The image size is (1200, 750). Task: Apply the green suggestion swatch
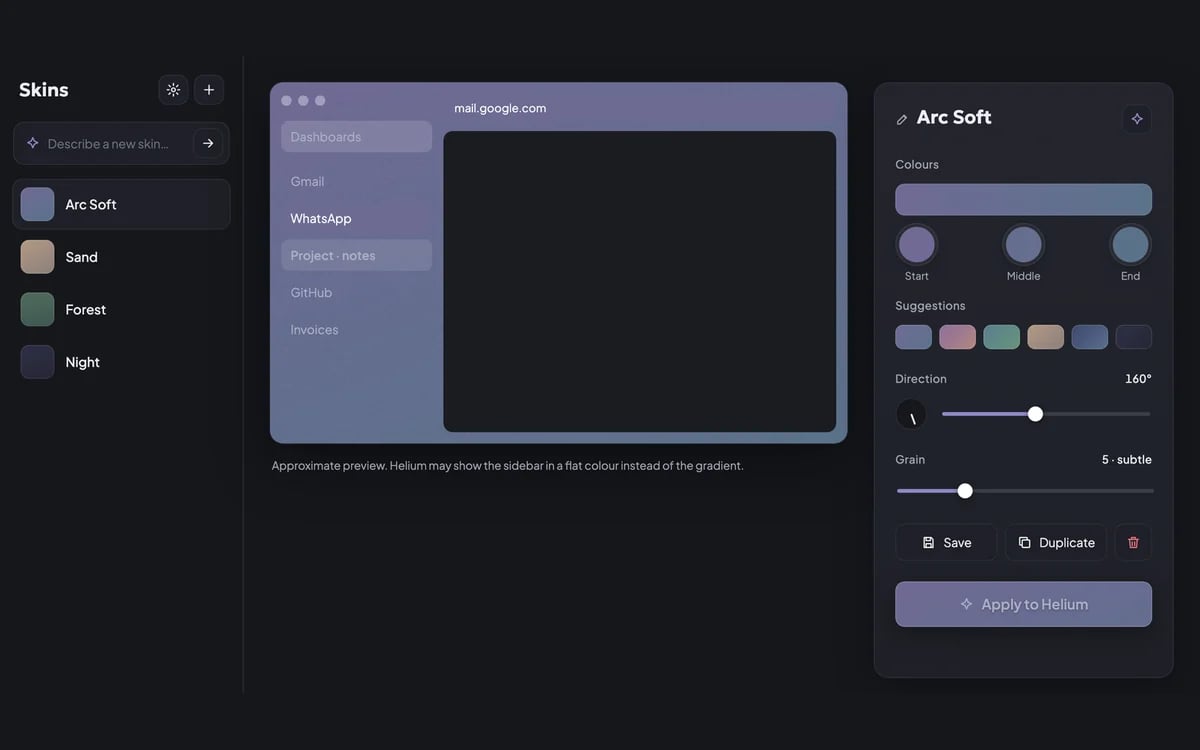click(x=1001, y=337)
